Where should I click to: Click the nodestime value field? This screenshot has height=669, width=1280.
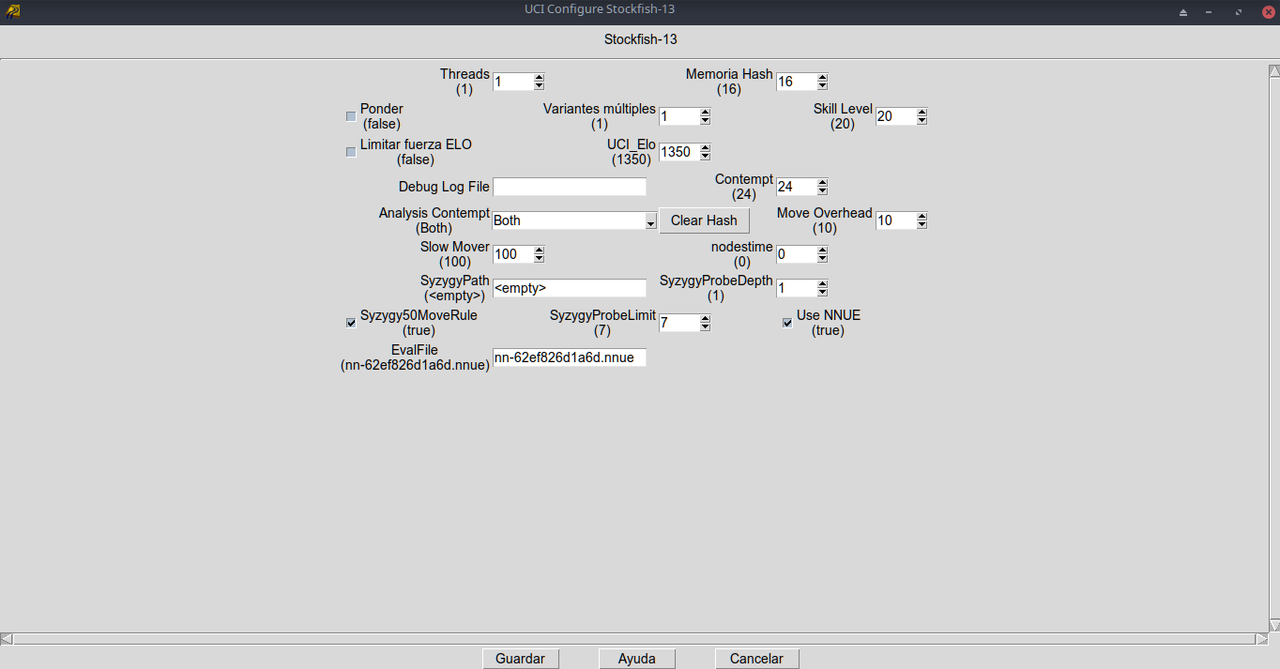(796, 255)
